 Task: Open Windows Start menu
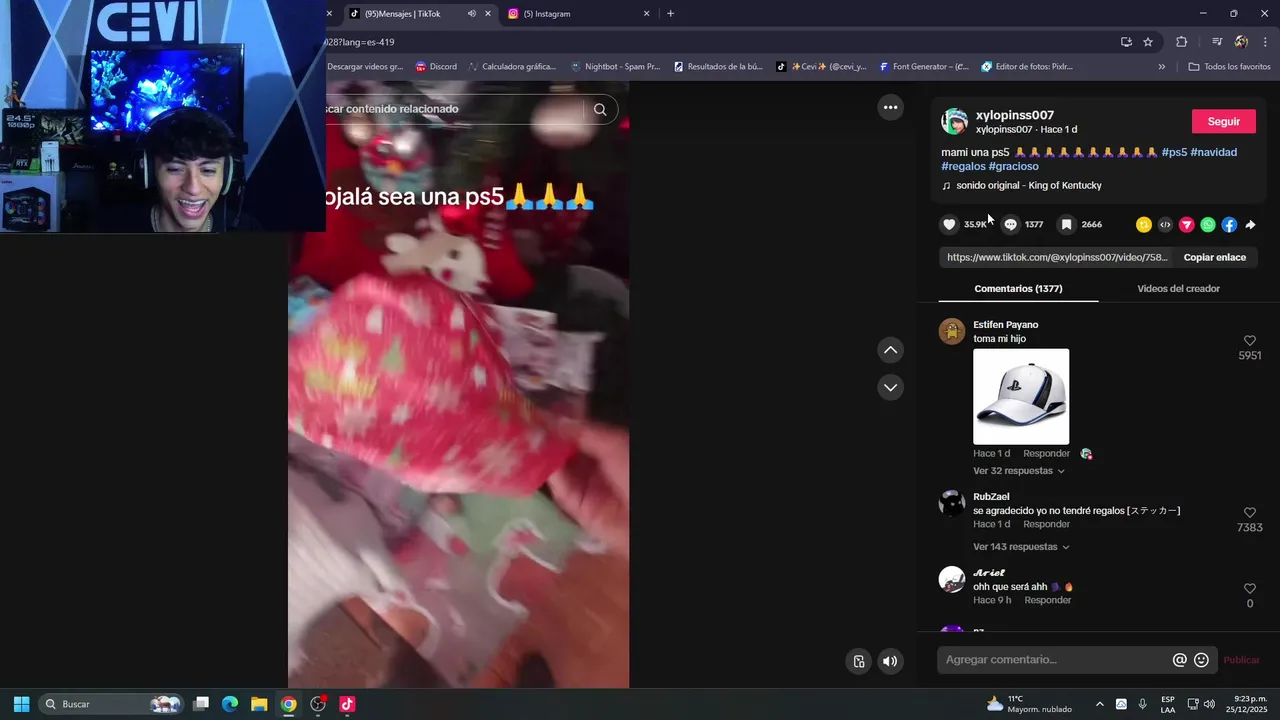tap(21, 704)
